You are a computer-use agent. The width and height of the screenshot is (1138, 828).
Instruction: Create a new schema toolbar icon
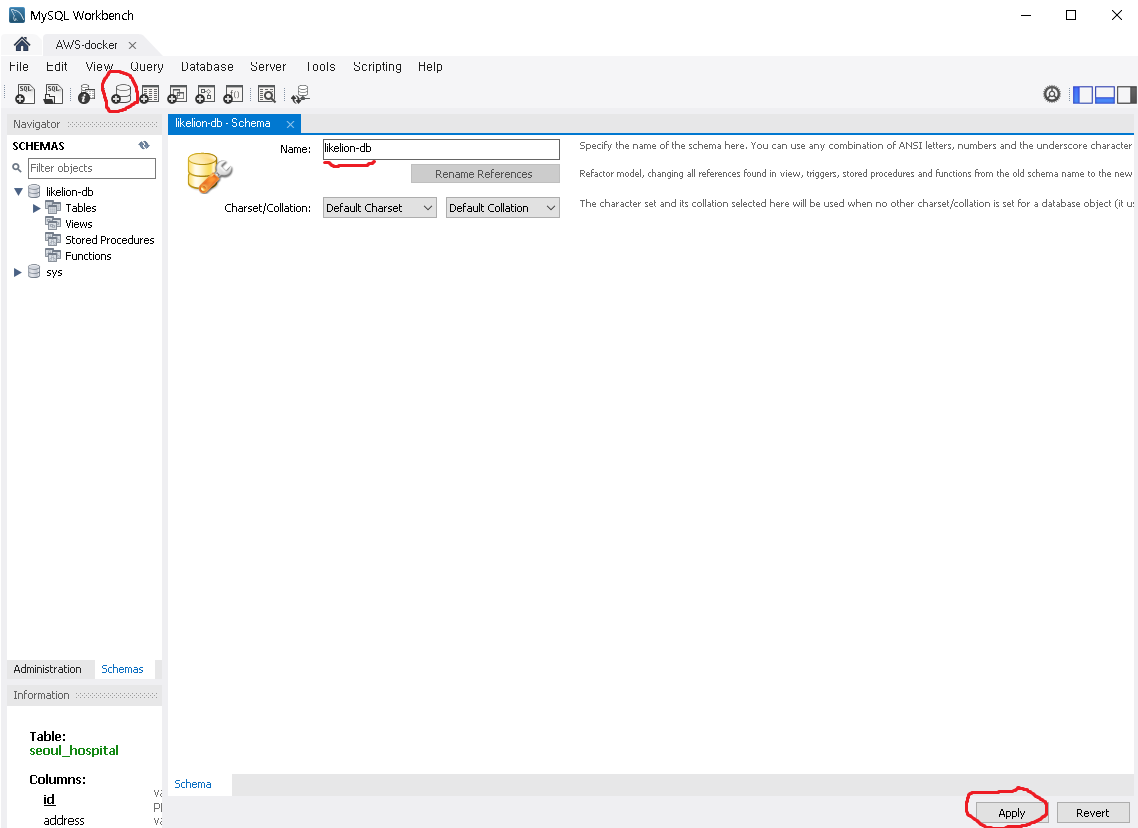pyautogui.click(x=120, y=94)
